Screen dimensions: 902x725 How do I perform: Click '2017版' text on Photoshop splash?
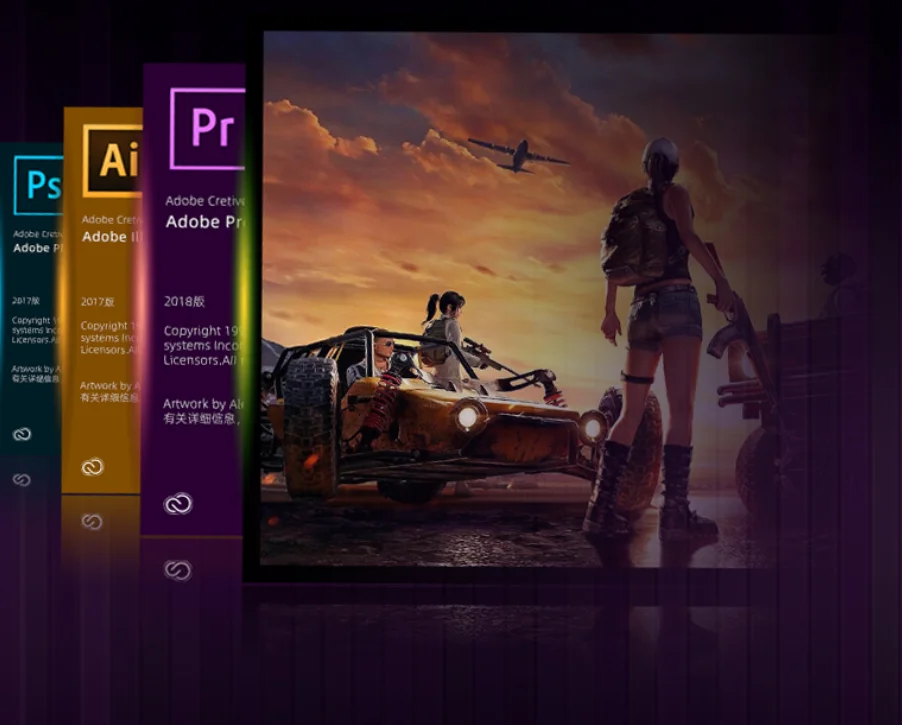point(26,300)
